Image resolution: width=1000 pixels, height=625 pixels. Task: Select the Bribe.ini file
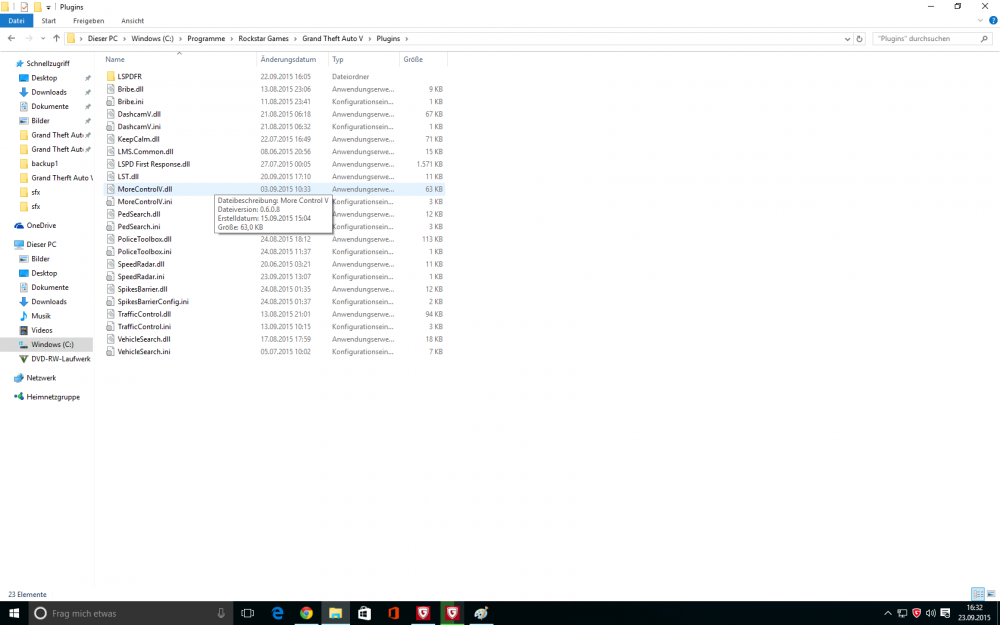click(x=130, y=101)
